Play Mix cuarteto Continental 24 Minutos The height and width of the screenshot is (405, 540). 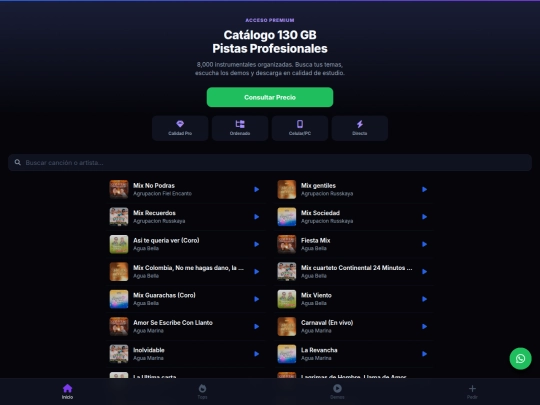tap(424, 272)
